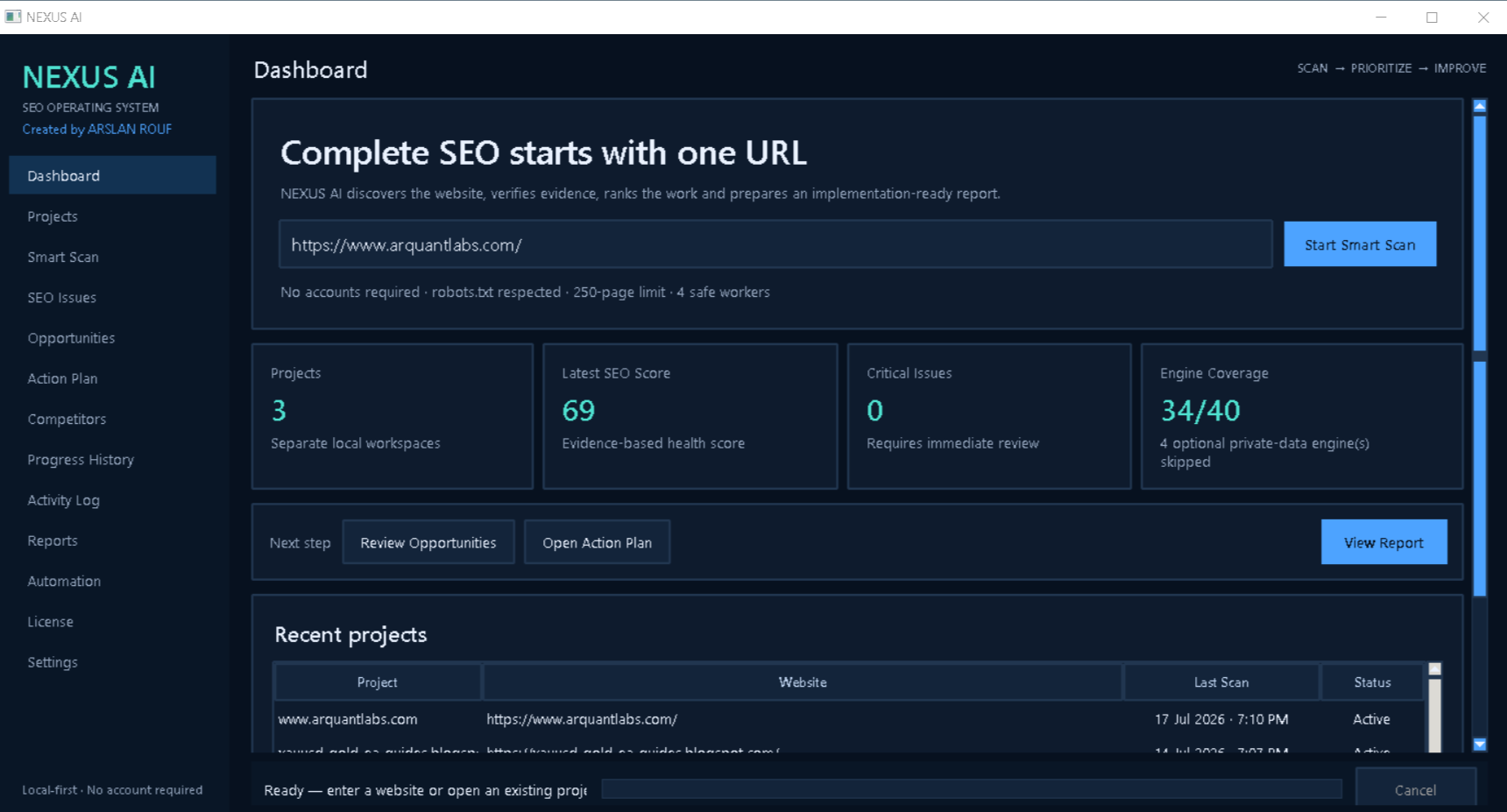Click the Website column header
1507x812 pixels.
803,682
